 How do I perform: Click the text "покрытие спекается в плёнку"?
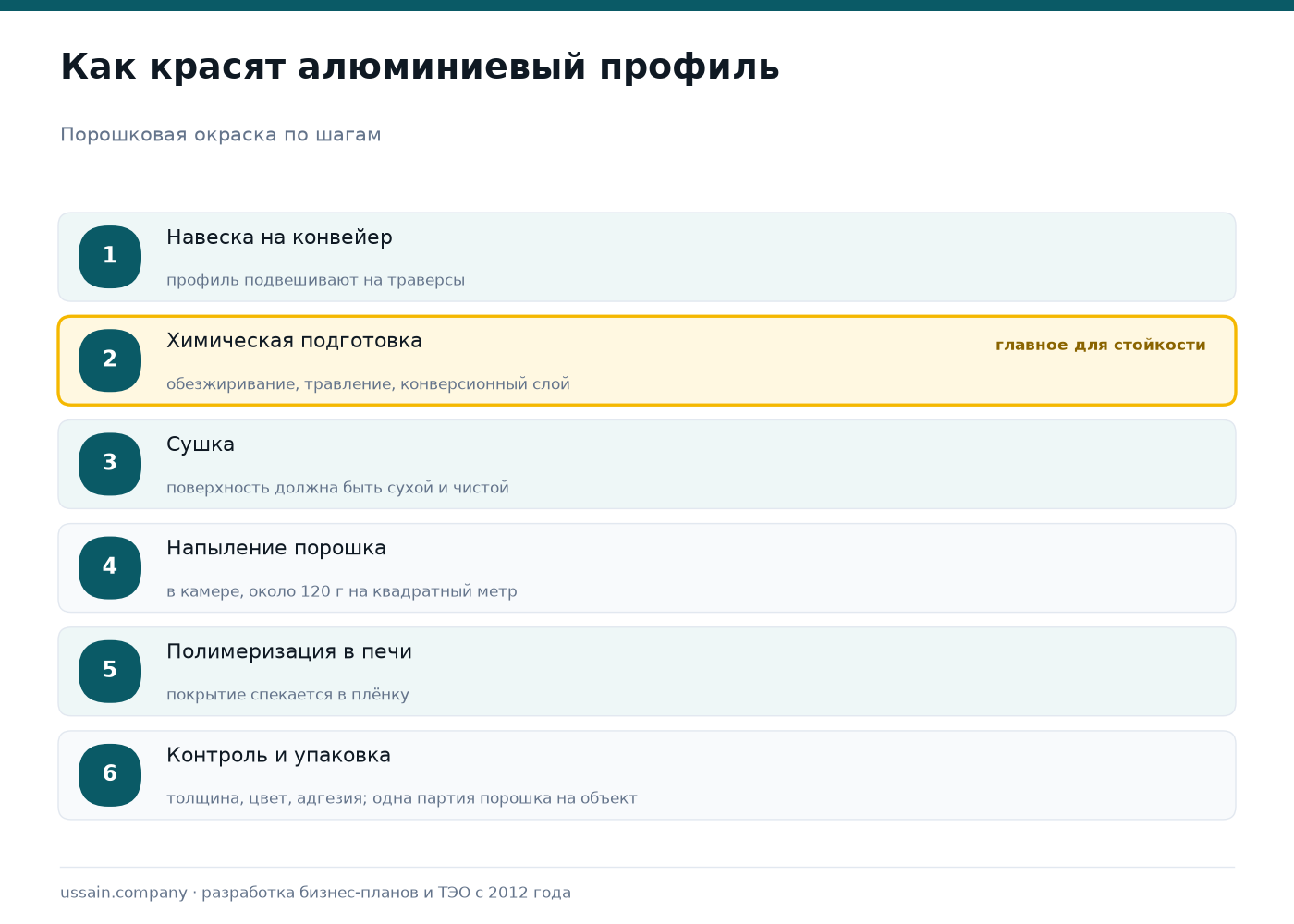click(x=287, y=695)
